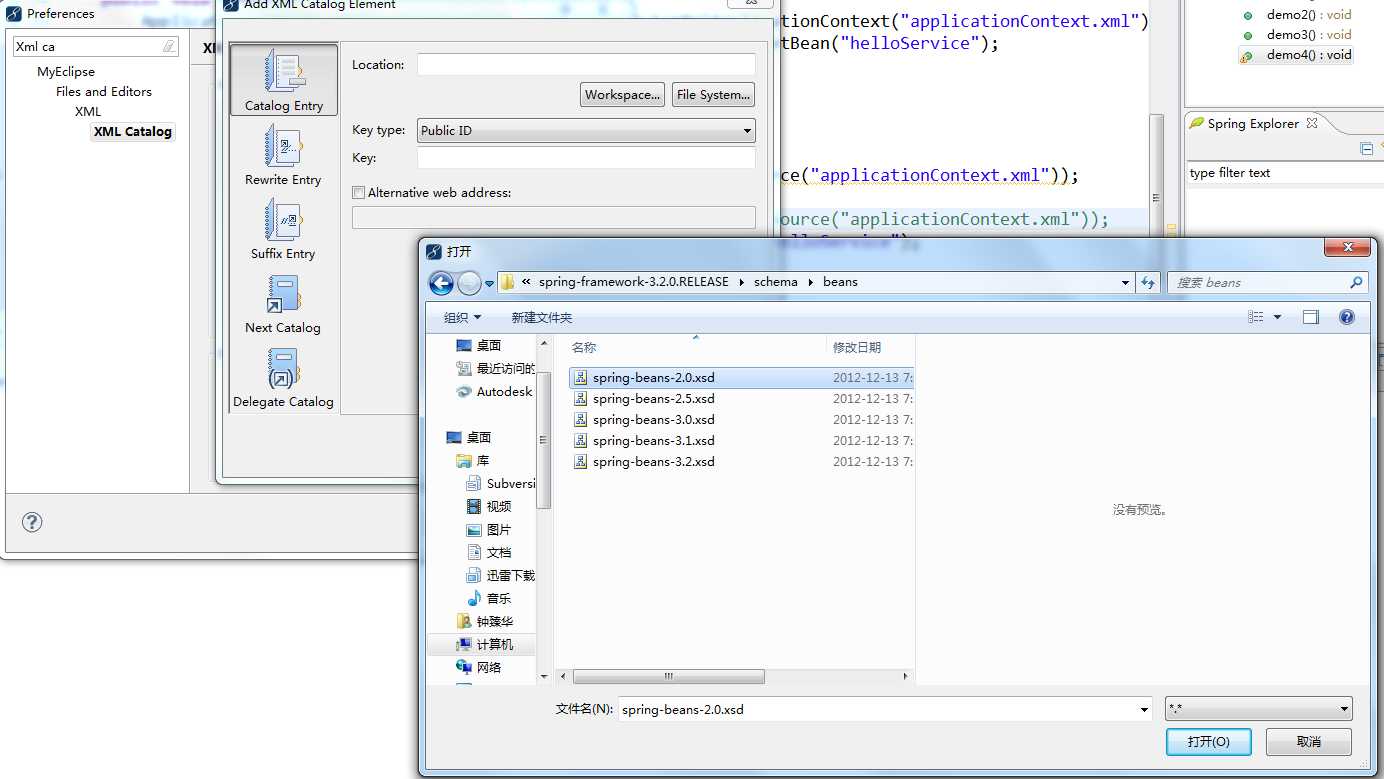Click the 取消 button

pyautogui.click(x=1309, y=742)
